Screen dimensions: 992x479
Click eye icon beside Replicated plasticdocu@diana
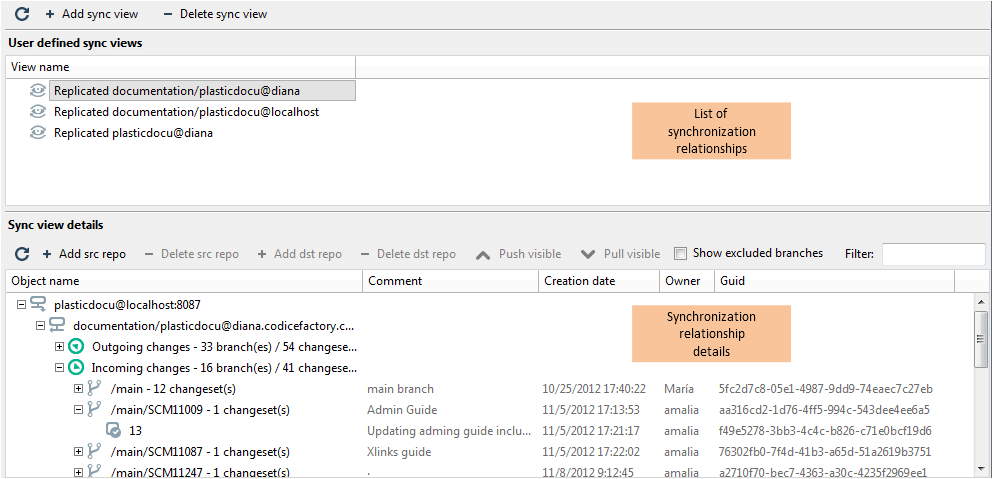(38, 133)
